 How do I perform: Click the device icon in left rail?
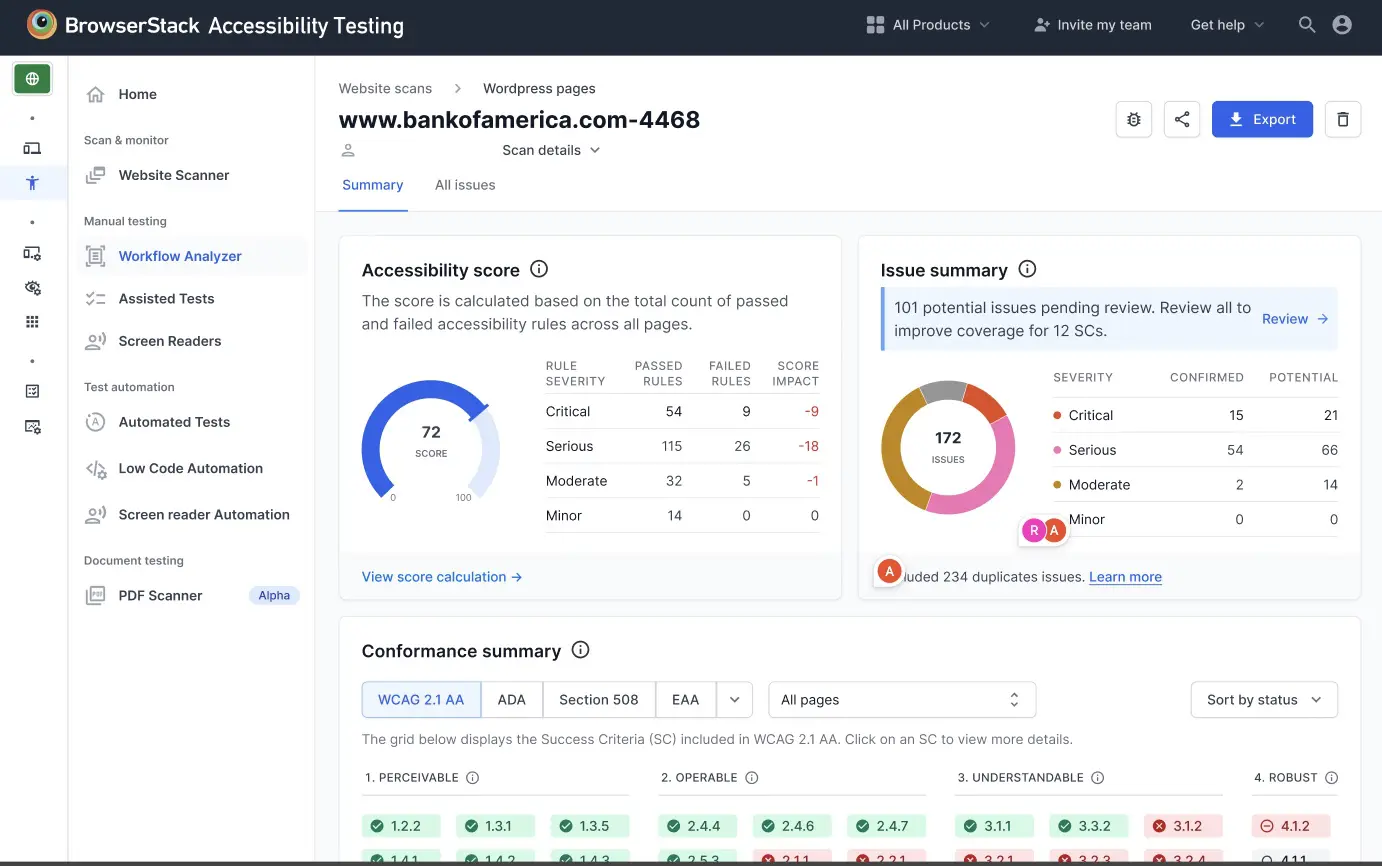pyautogui.click(x=32, y=148)
